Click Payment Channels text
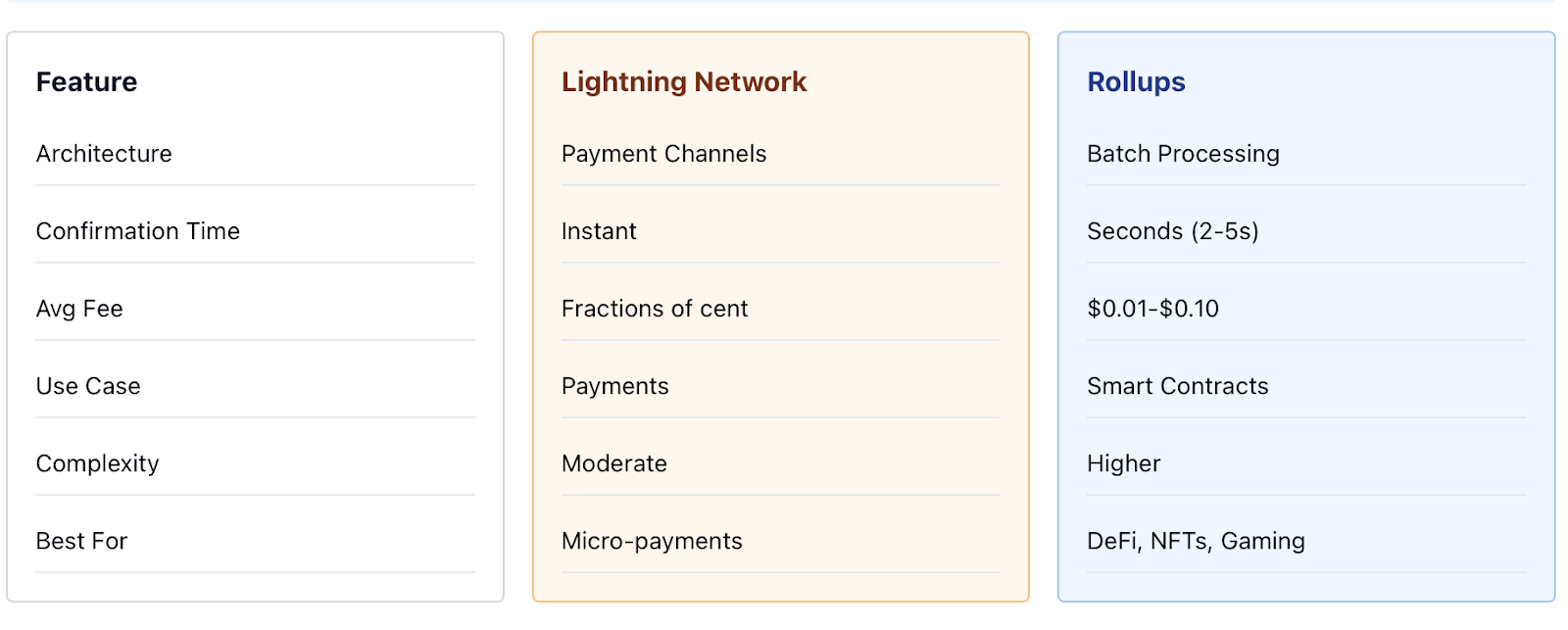The height and width of the screenshot is (630, 1568). 663,154
